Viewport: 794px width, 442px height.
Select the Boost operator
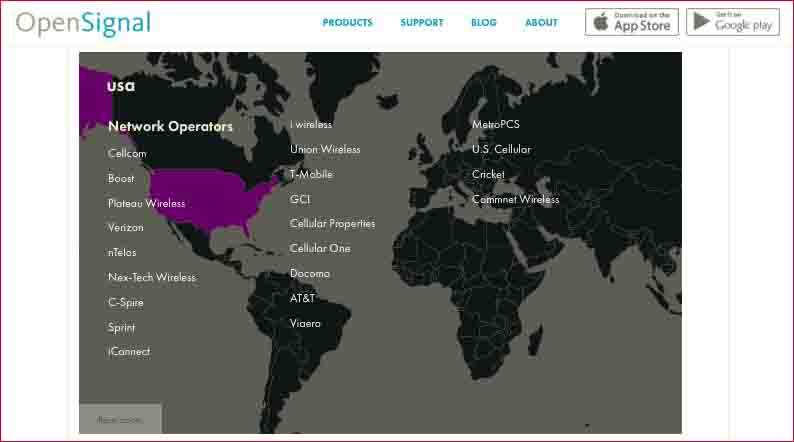coord(121,178)
